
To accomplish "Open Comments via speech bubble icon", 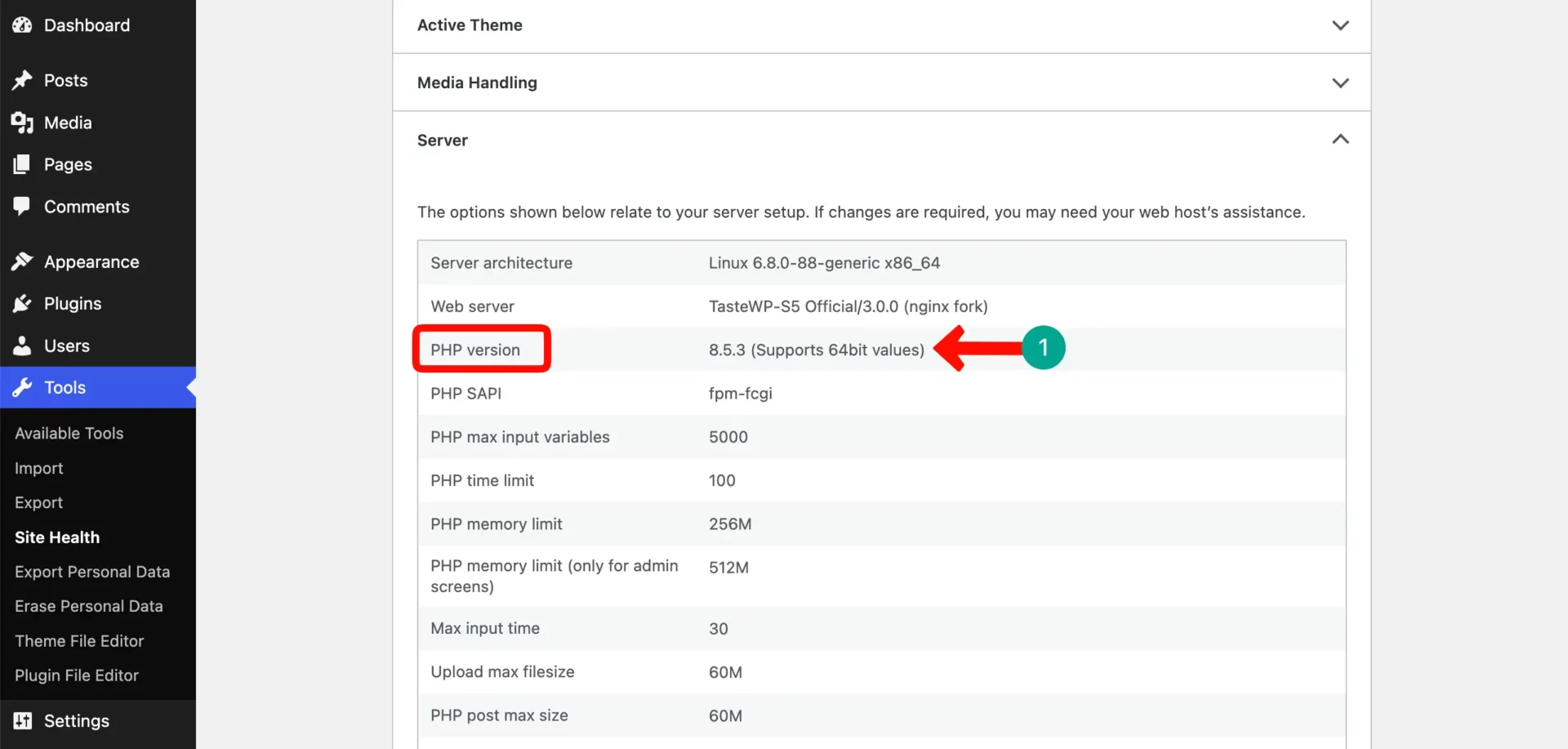I will tap(22, 206).
